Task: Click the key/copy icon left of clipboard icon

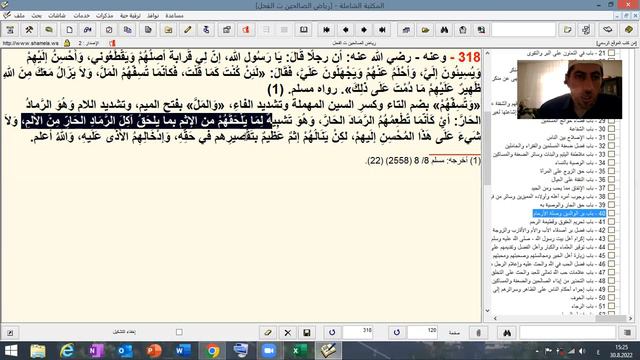Action: (x=87, y=30)
